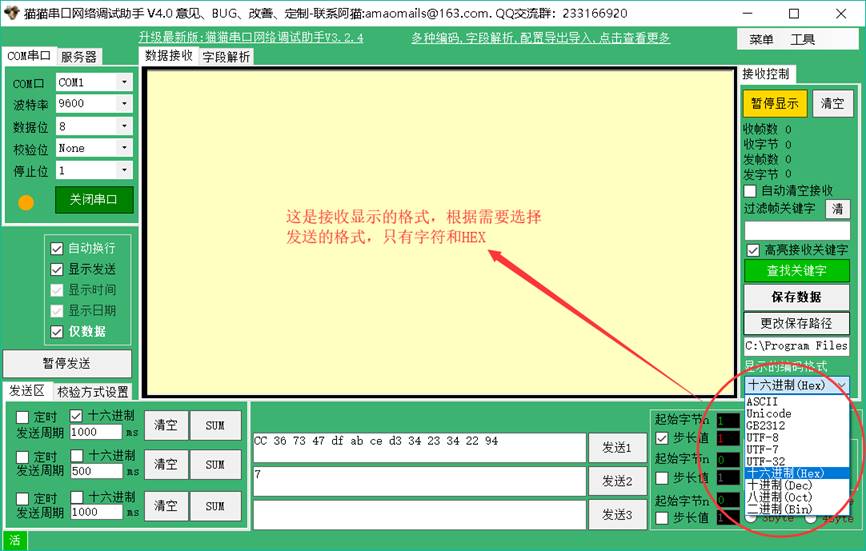866x551 pixels.
Task: Uncheck the 显示发送 checkbox
Action: [57, 269]
